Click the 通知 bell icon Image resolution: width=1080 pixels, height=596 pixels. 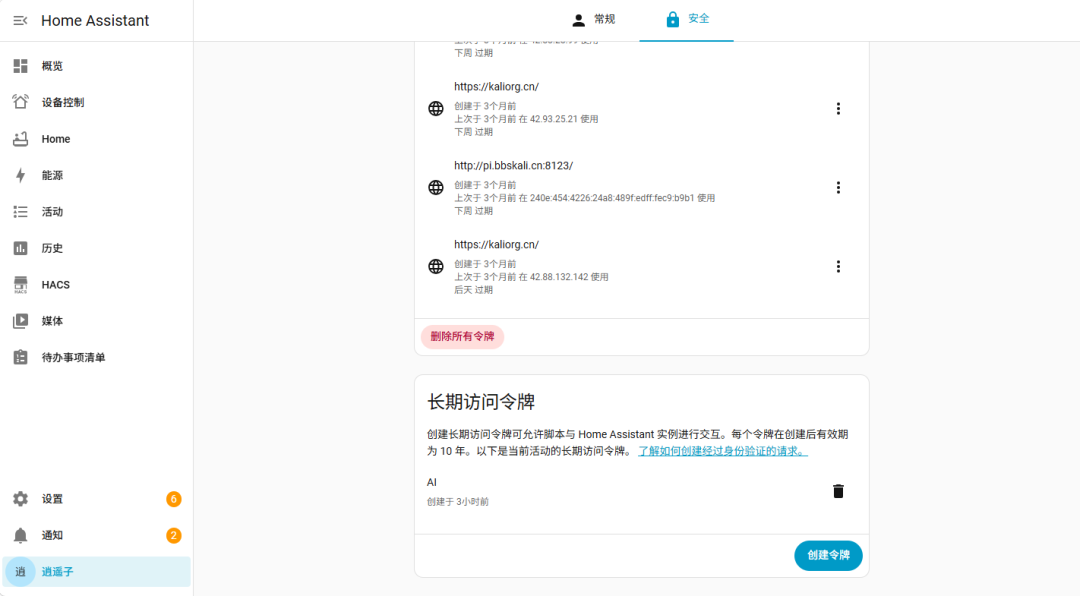pyautogui.click(x=21, y=535)
